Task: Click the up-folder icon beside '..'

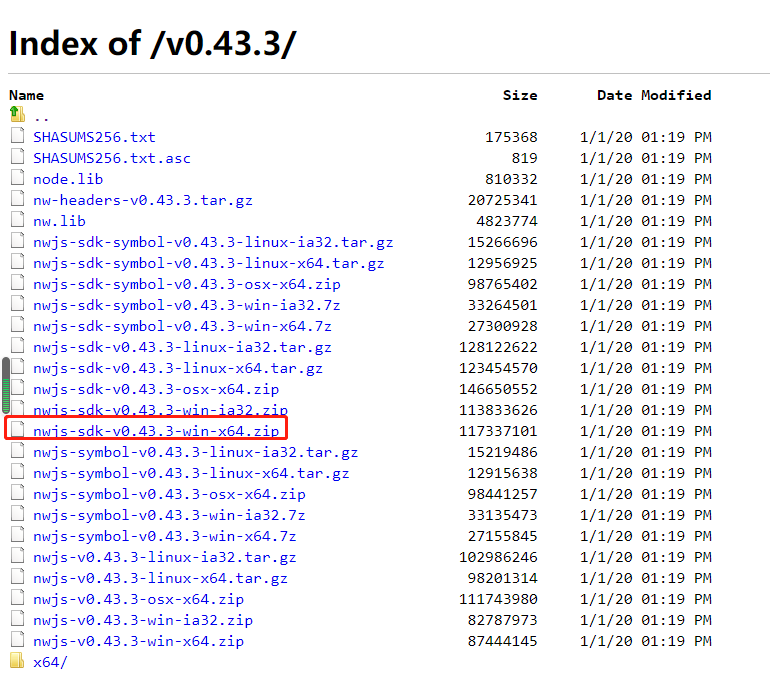Action: [x=17, y=114]
